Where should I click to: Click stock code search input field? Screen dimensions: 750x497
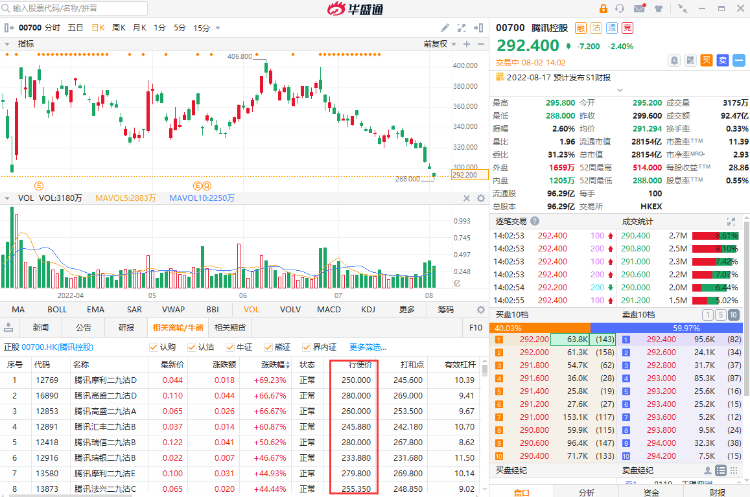75,8
